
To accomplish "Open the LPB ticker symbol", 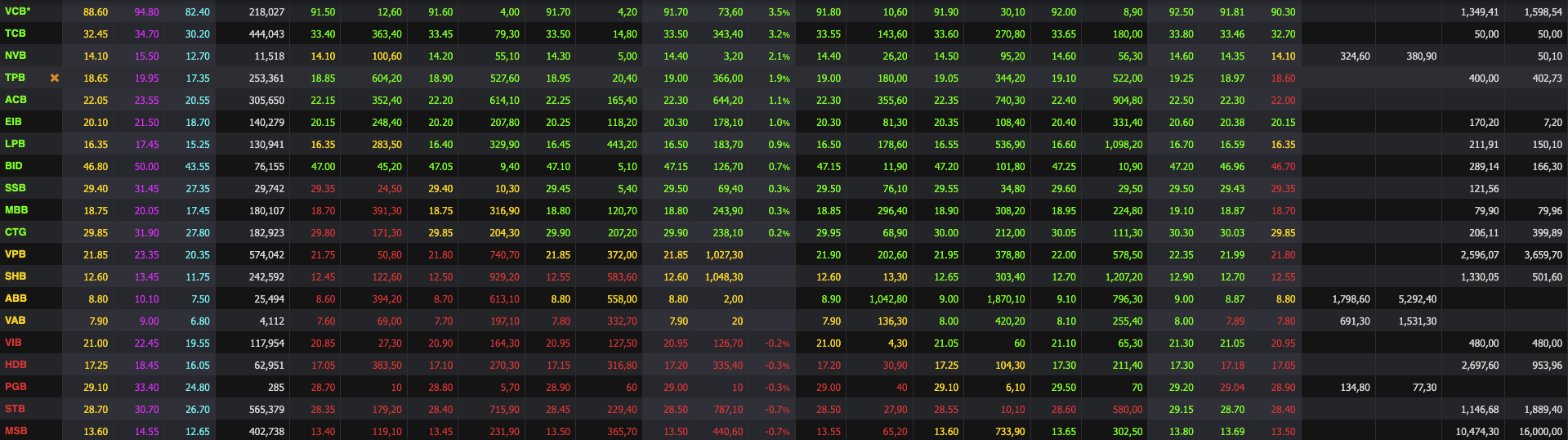I will [15, 144].
